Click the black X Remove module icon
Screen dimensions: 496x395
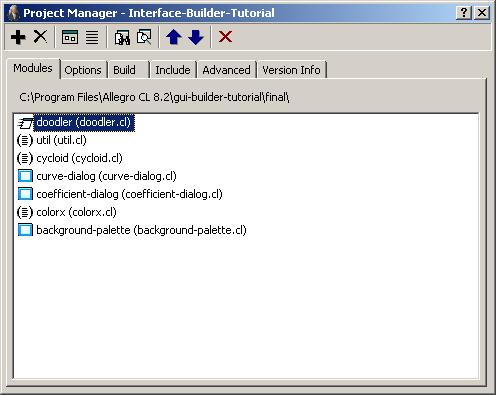tap(40, 36)
